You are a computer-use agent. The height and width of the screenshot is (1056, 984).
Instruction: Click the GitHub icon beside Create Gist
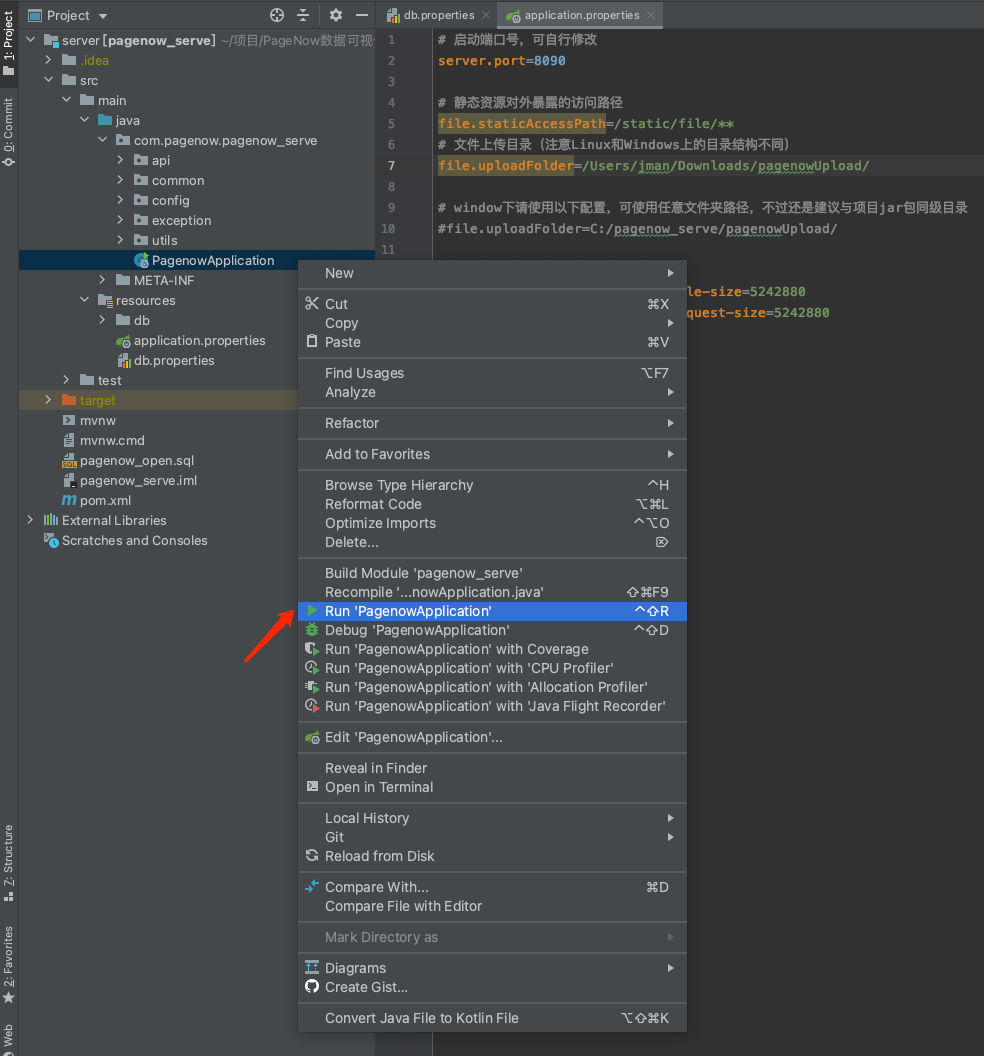coord(312,987)
